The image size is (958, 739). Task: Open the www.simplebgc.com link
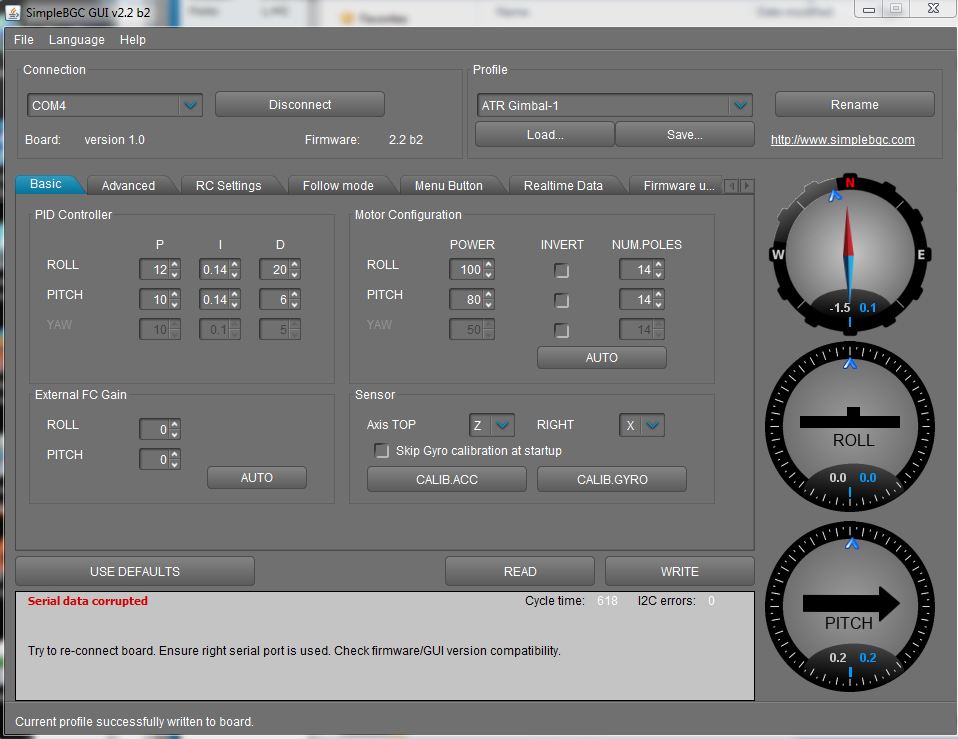[x=842, y=140]
